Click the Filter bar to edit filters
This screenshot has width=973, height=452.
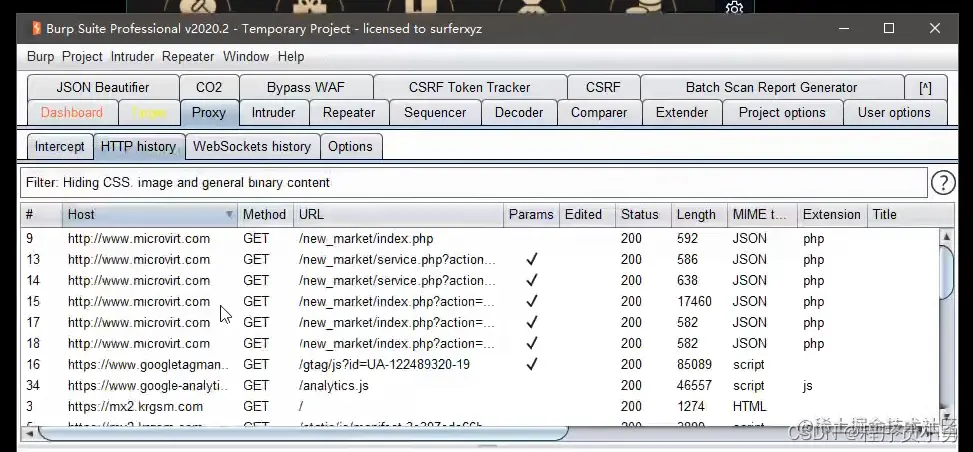click(x=474, y=183)
